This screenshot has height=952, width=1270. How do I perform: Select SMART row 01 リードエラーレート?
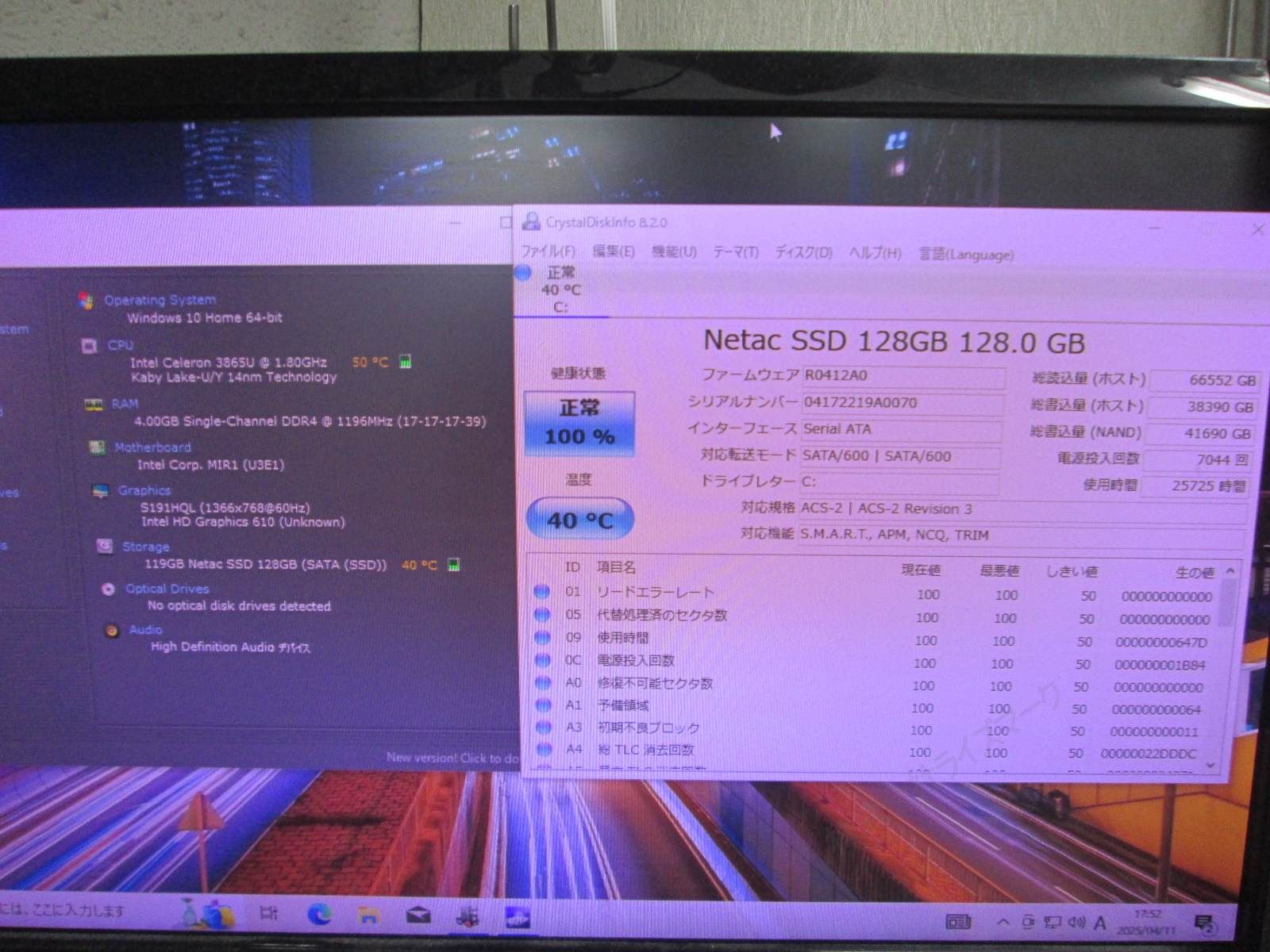pyautogui.click(x=875, y=593)
